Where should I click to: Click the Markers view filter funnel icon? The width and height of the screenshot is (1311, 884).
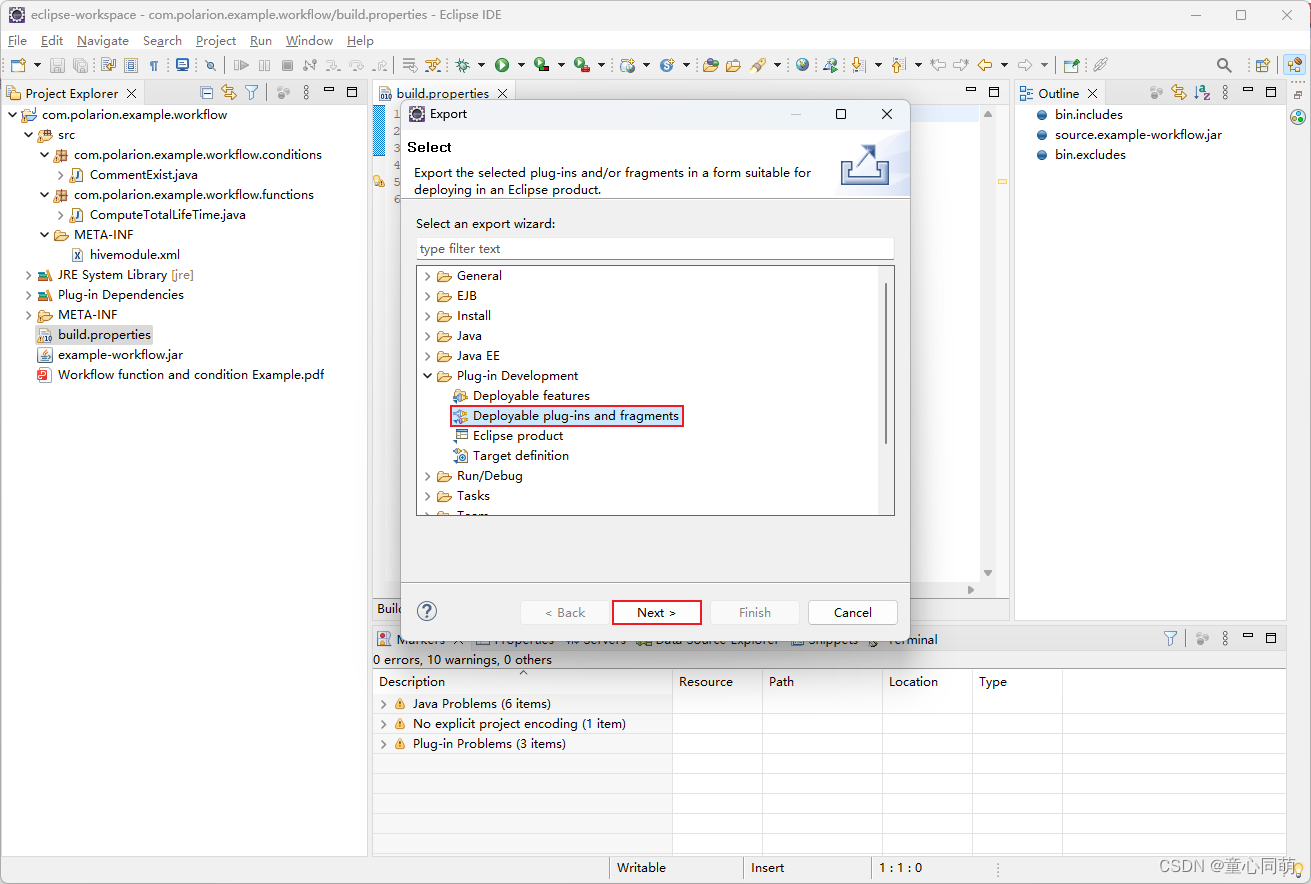pyautogui.click(x=1171, y=638)
